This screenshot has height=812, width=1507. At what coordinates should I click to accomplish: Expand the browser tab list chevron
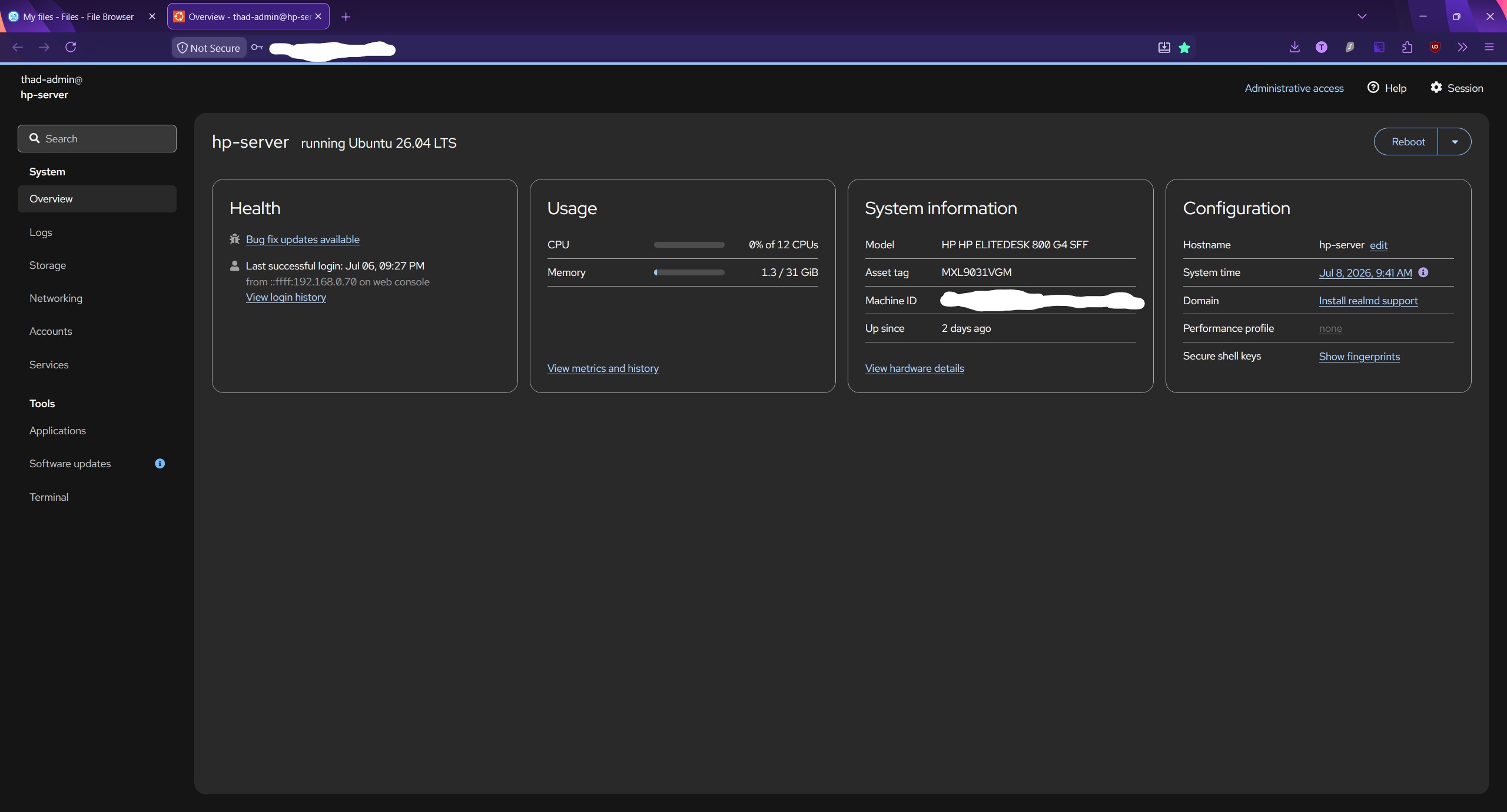point(1362,16)
